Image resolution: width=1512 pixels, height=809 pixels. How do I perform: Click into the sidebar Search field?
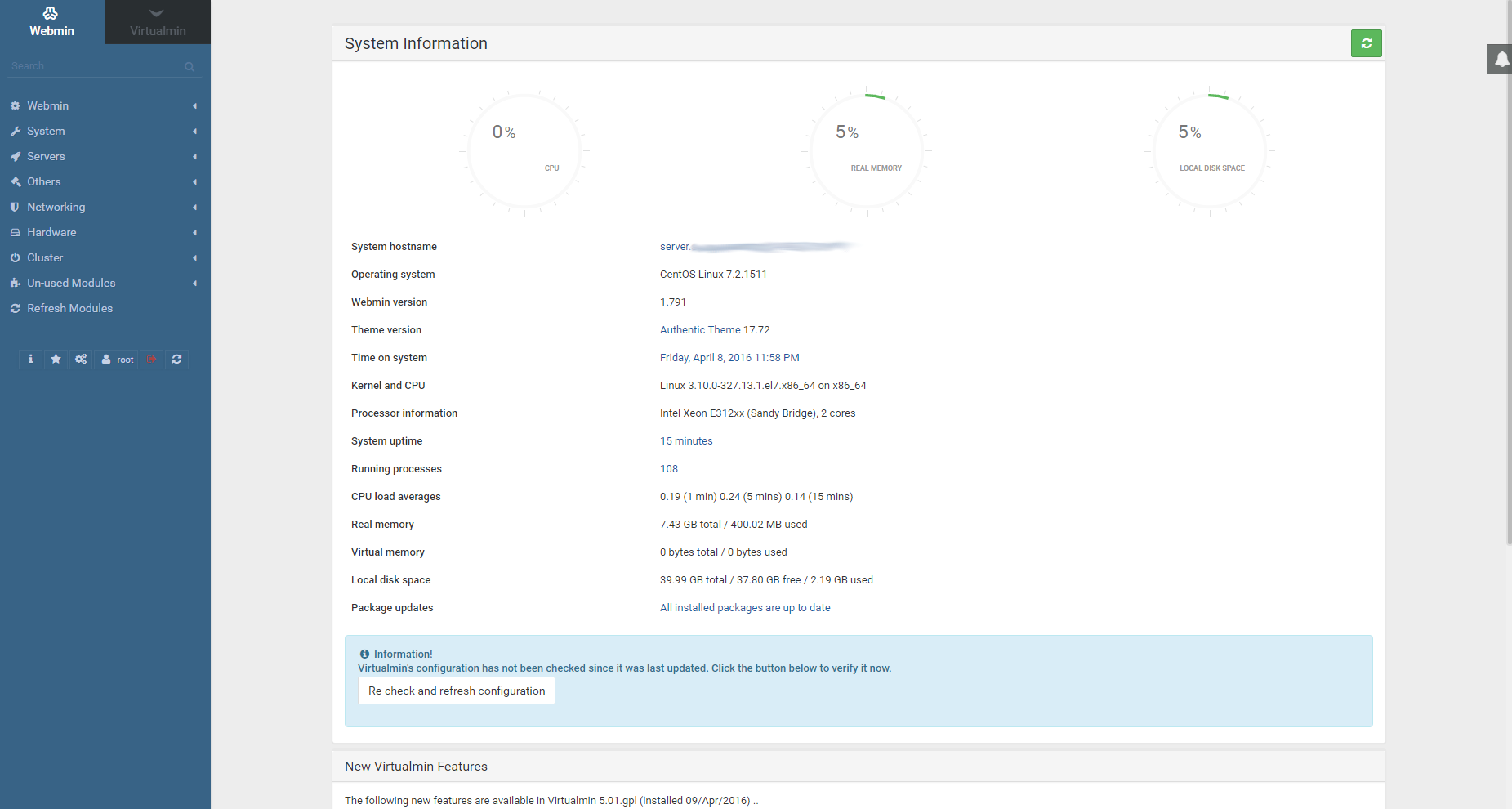(x=94, y=66)
